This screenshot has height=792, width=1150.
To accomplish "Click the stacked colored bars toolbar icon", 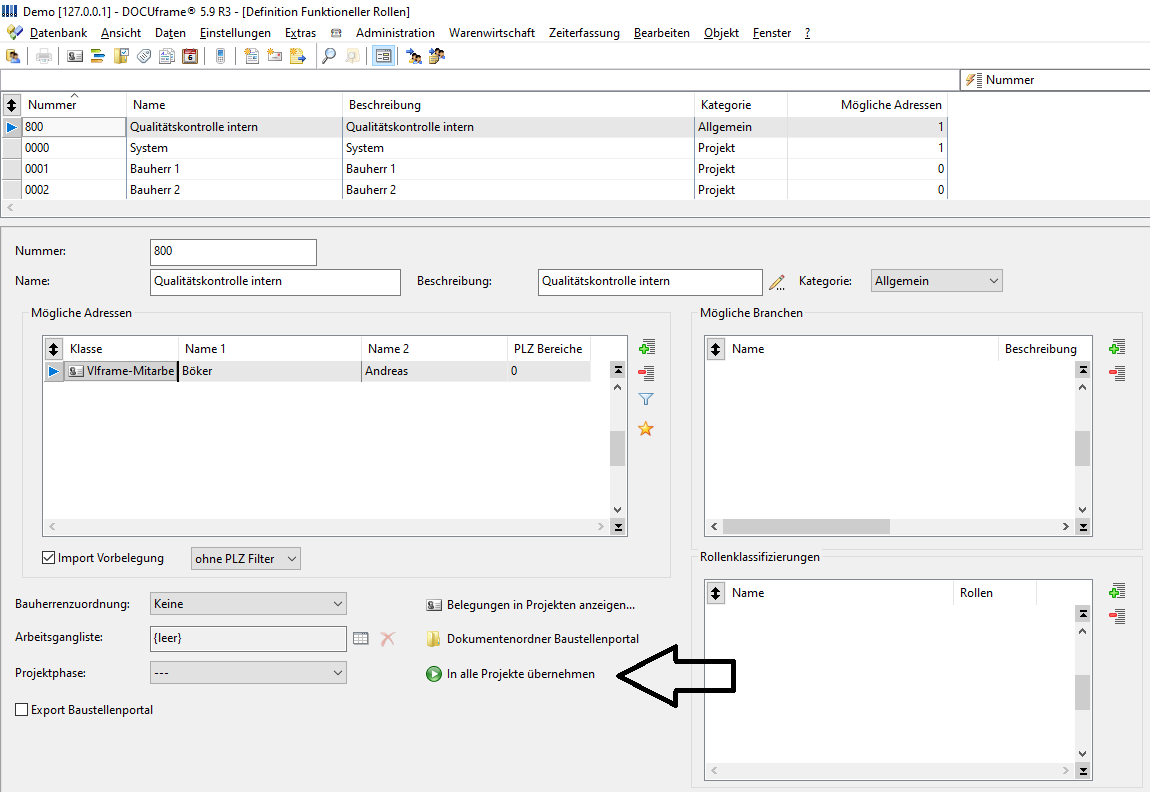I will click(x=98, y=56).
